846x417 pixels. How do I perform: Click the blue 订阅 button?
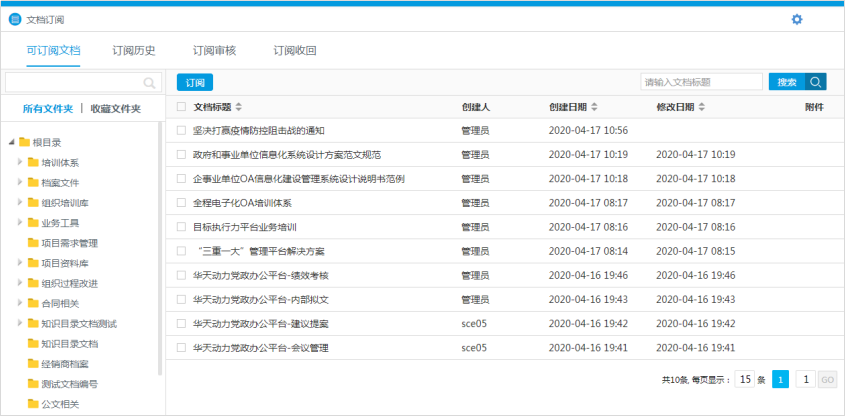click(x=195, y=83)
